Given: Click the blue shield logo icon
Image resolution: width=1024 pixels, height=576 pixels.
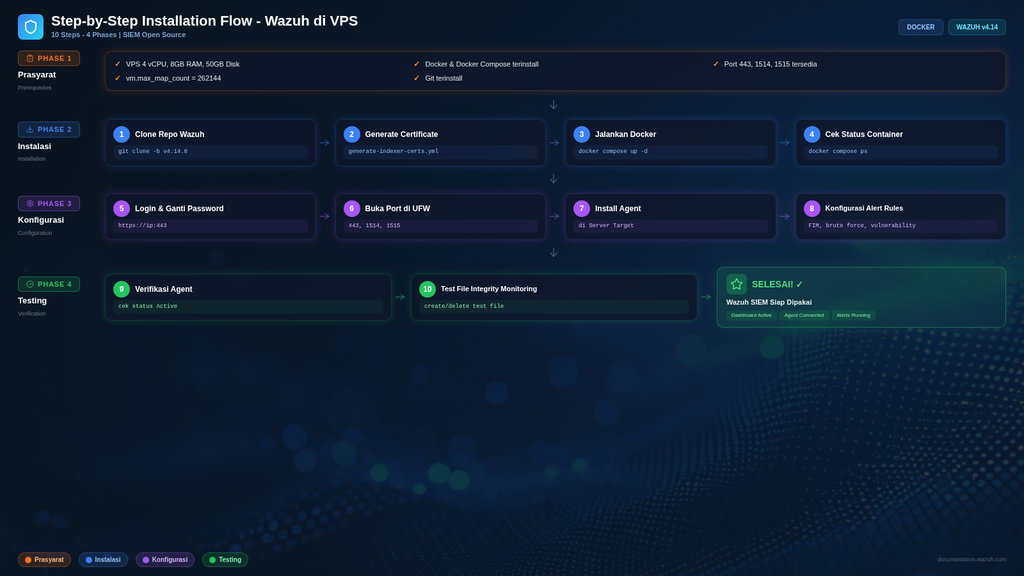Looking at the screenshot, I should (30, 27).
